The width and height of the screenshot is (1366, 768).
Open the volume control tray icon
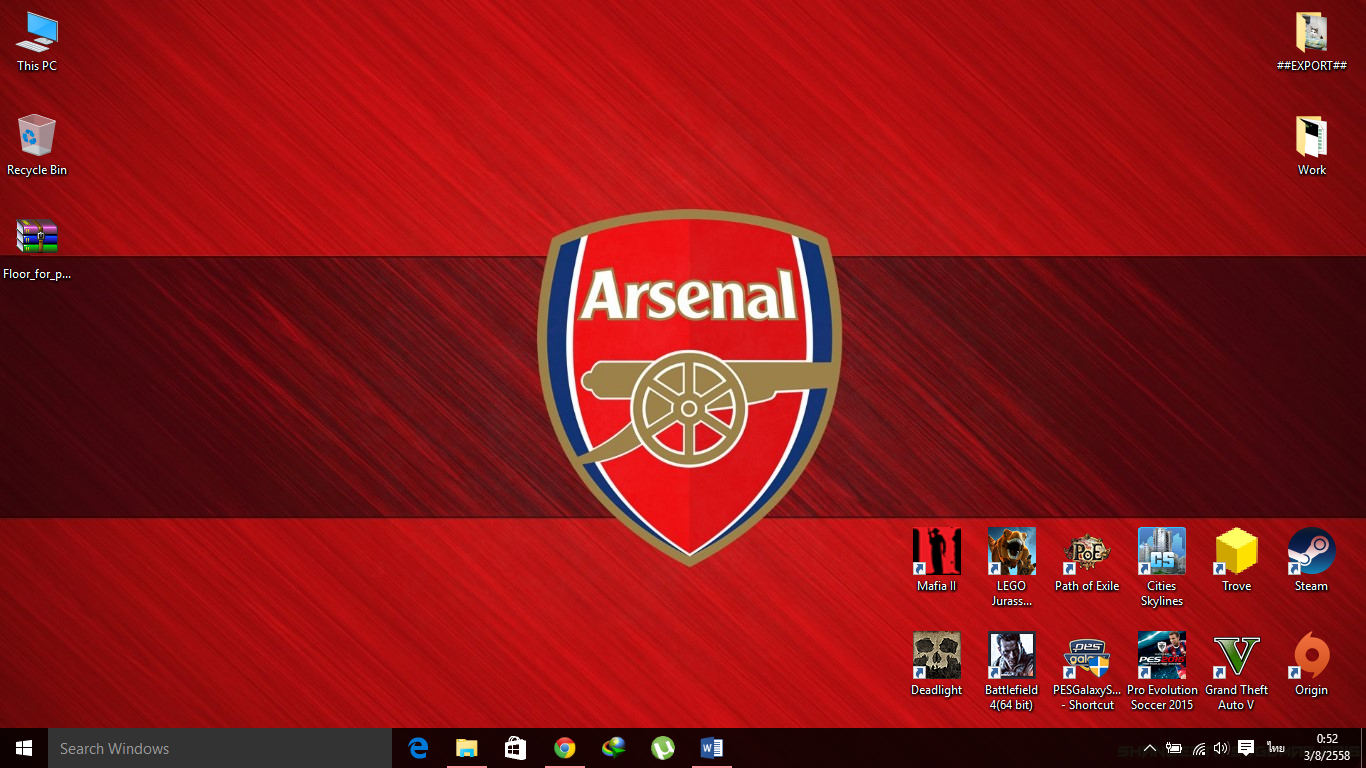coord(1221,748)
